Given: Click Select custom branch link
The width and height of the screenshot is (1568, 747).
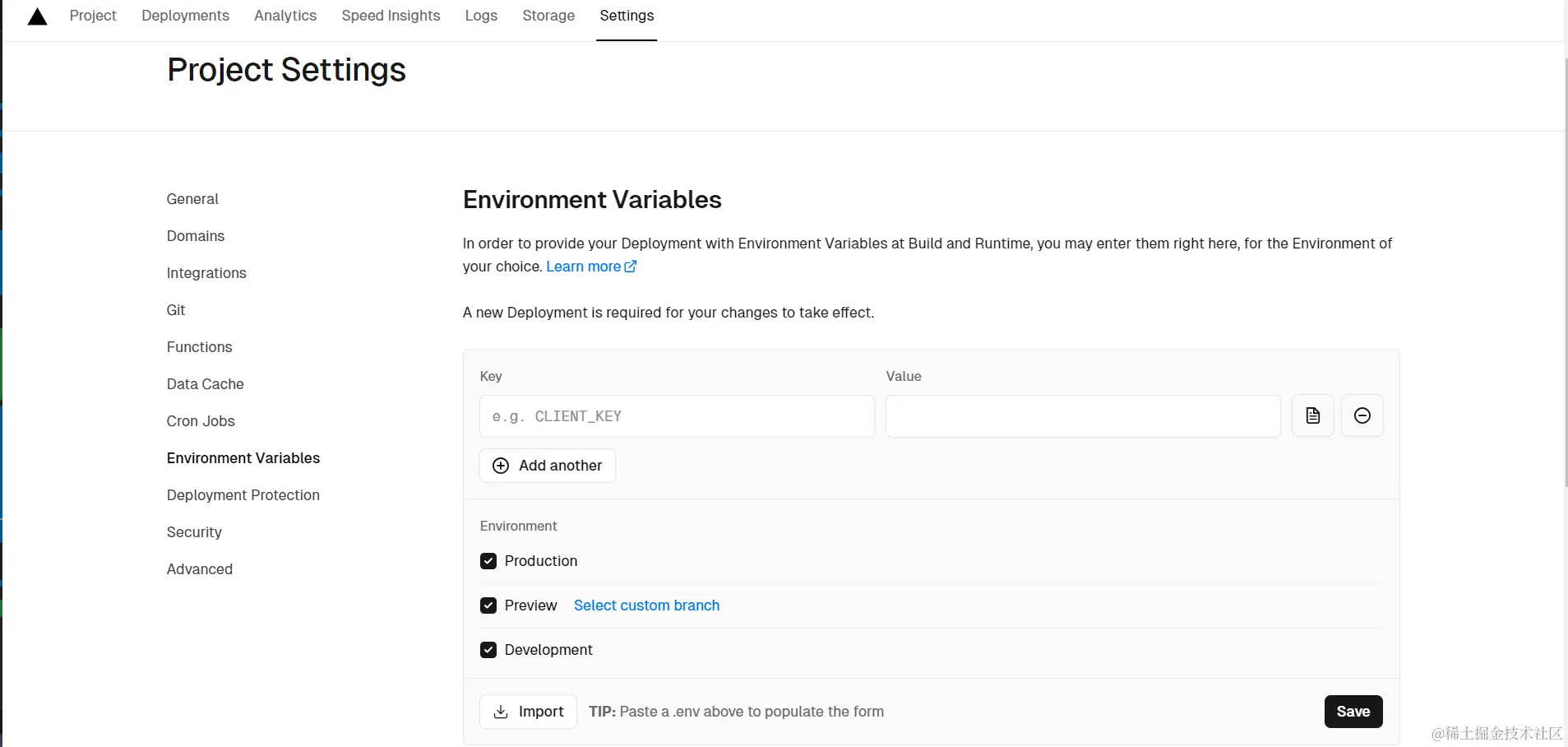Looking at the screenshot, I should click(x=646, y=605).
